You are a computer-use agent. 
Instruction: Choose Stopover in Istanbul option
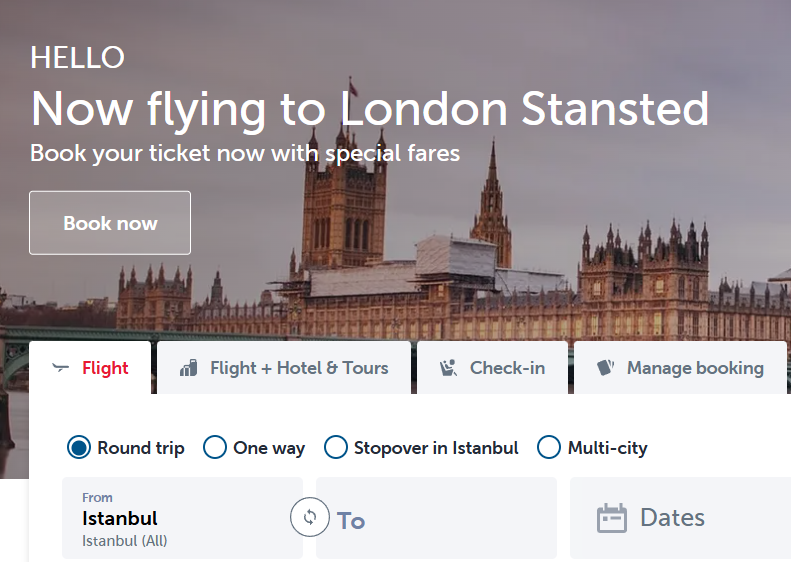(x=336, y=447)
